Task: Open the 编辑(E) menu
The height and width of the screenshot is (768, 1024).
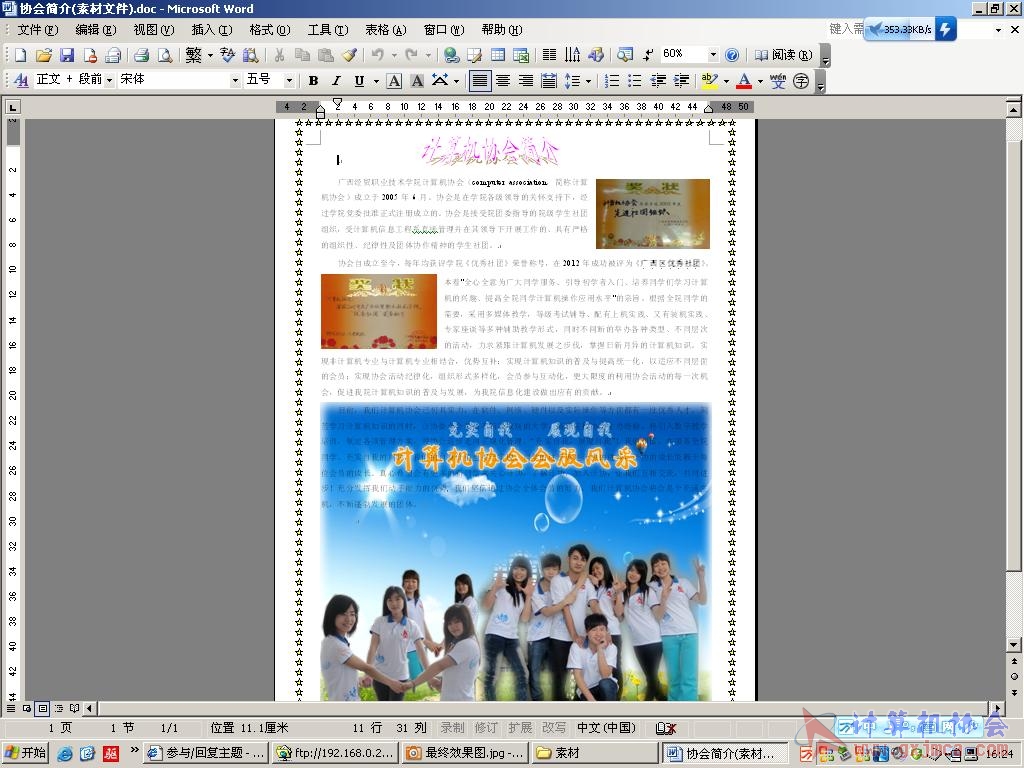Action: (x=95, y=30)
